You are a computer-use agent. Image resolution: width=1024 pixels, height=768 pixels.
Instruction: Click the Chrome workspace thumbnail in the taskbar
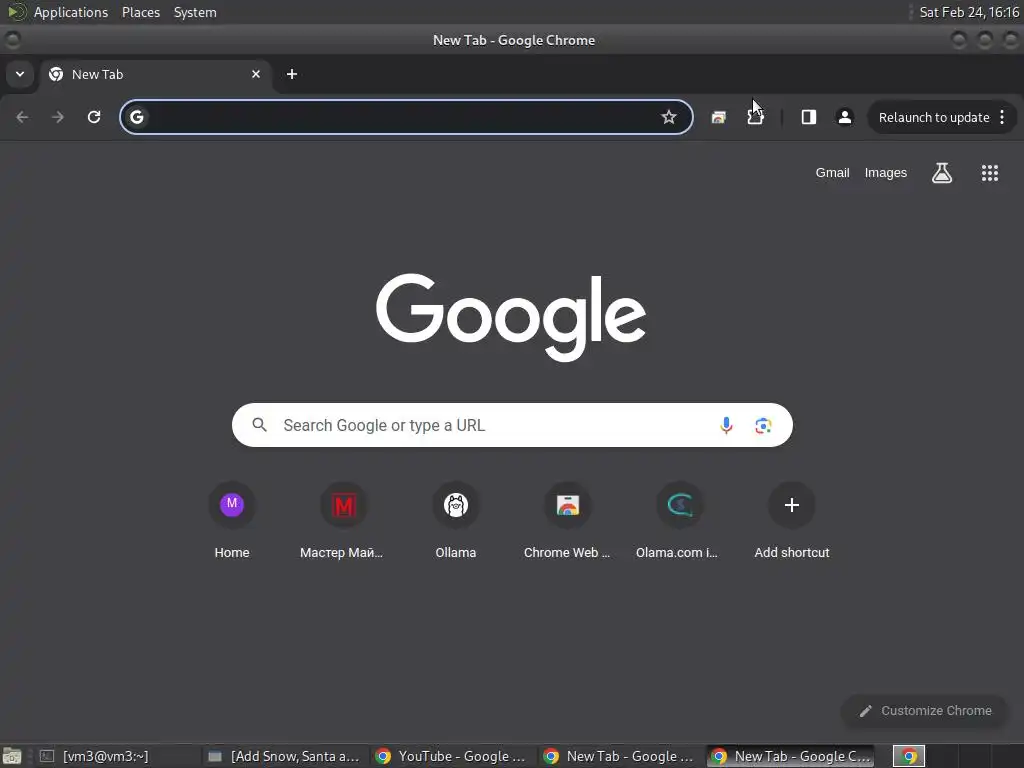pyautogui.click(x=908, y=756)
